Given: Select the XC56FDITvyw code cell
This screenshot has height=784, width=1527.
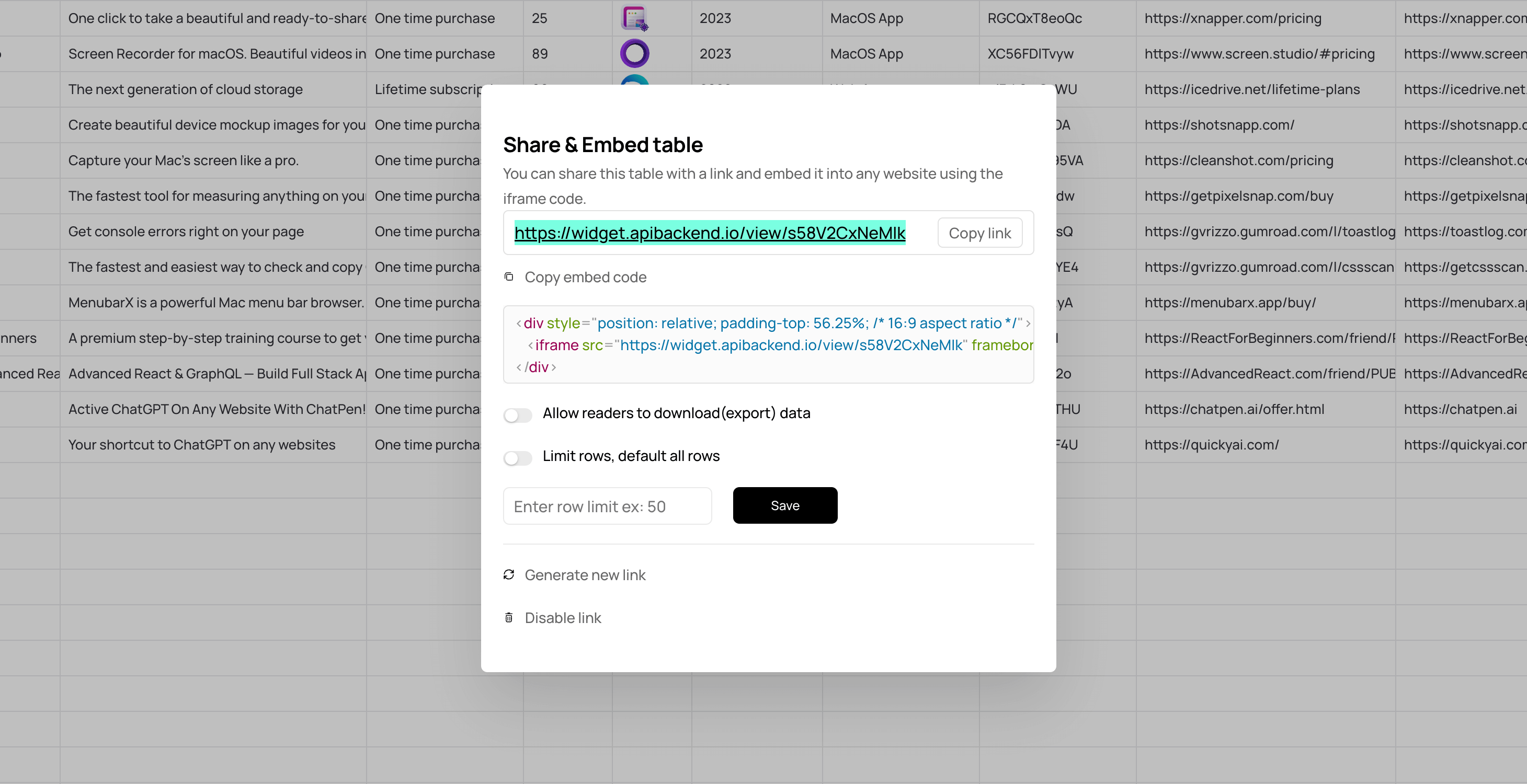Looking at the screenshot, I should pyautogui.click(x=1057, y=54).
